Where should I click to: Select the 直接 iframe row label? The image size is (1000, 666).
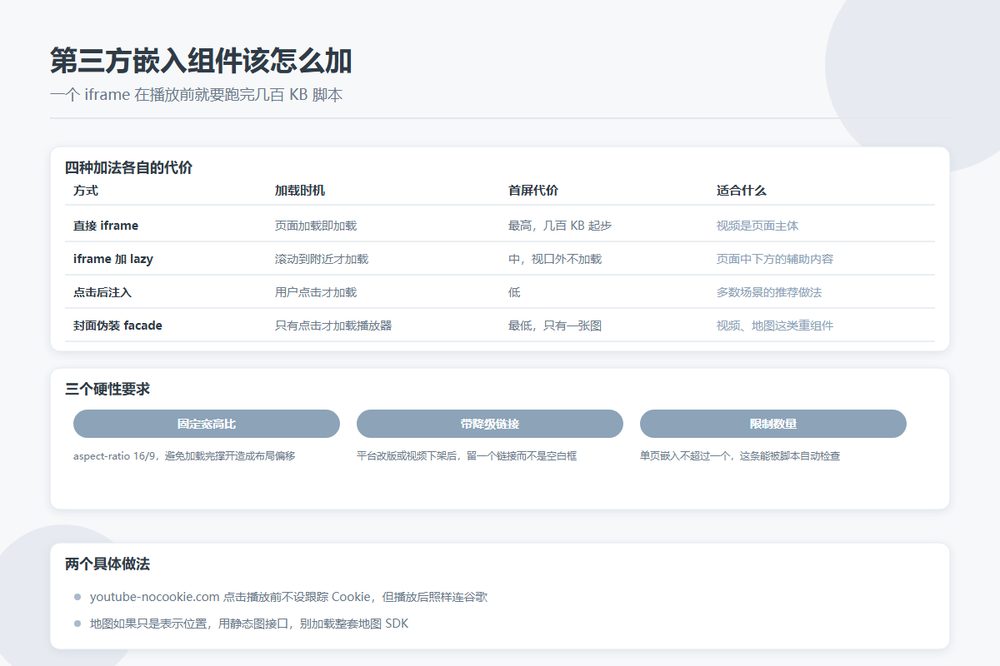(x=106, y=225)
